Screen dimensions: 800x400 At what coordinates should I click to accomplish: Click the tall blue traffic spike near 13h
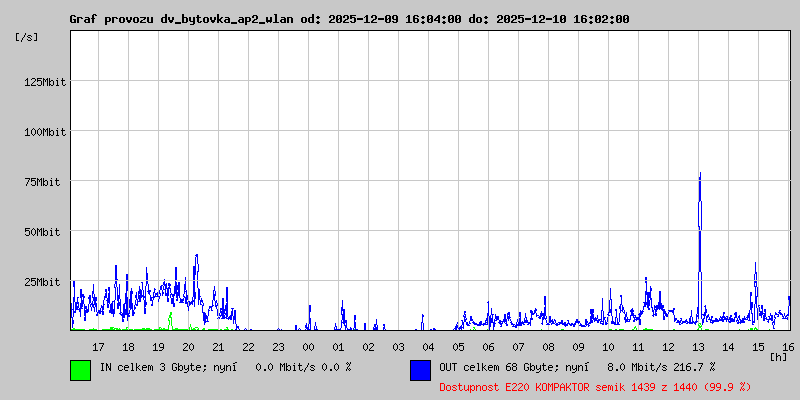point(700,245)
